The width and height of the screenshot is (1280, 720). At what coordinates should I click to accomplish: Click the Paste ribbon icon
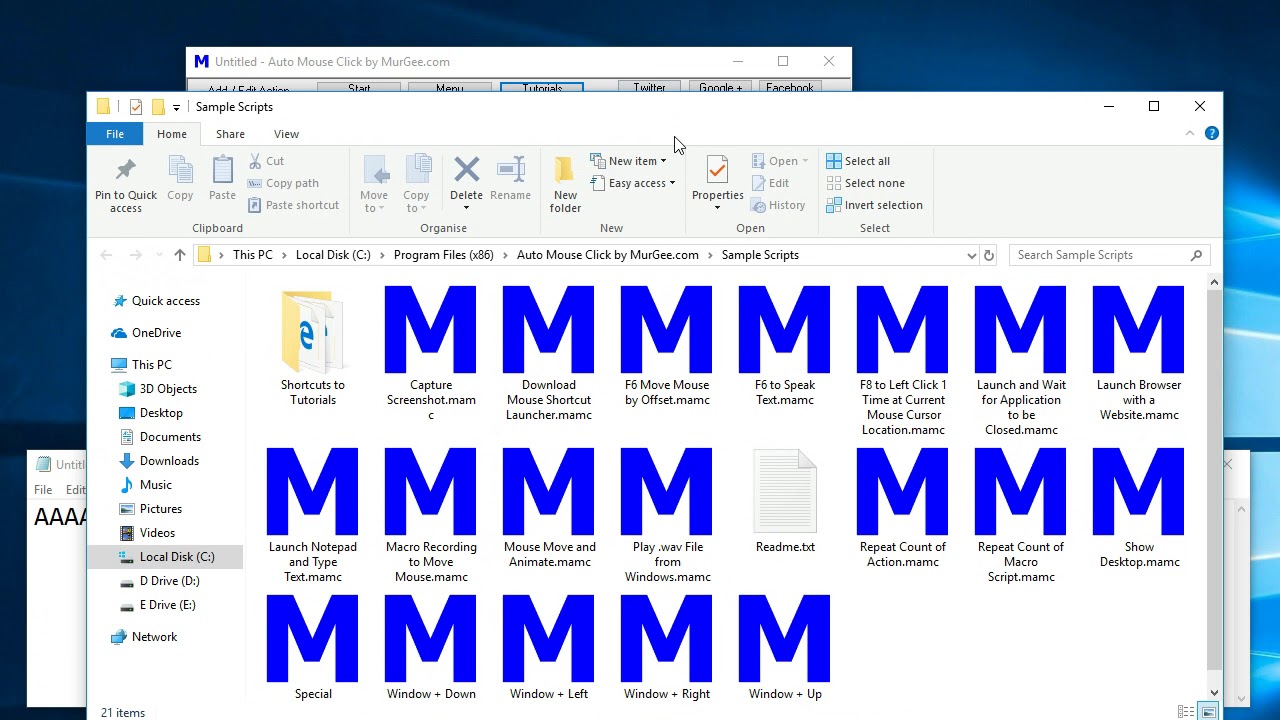[222, 170]
